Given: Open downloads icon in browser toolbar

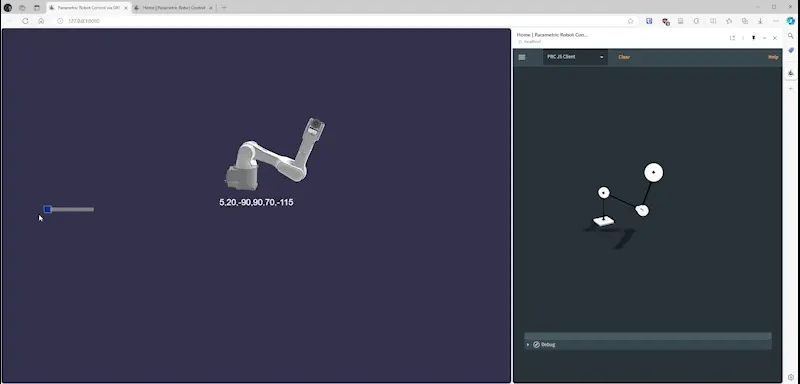Looking at the screenshot, I should pos(760,21).
